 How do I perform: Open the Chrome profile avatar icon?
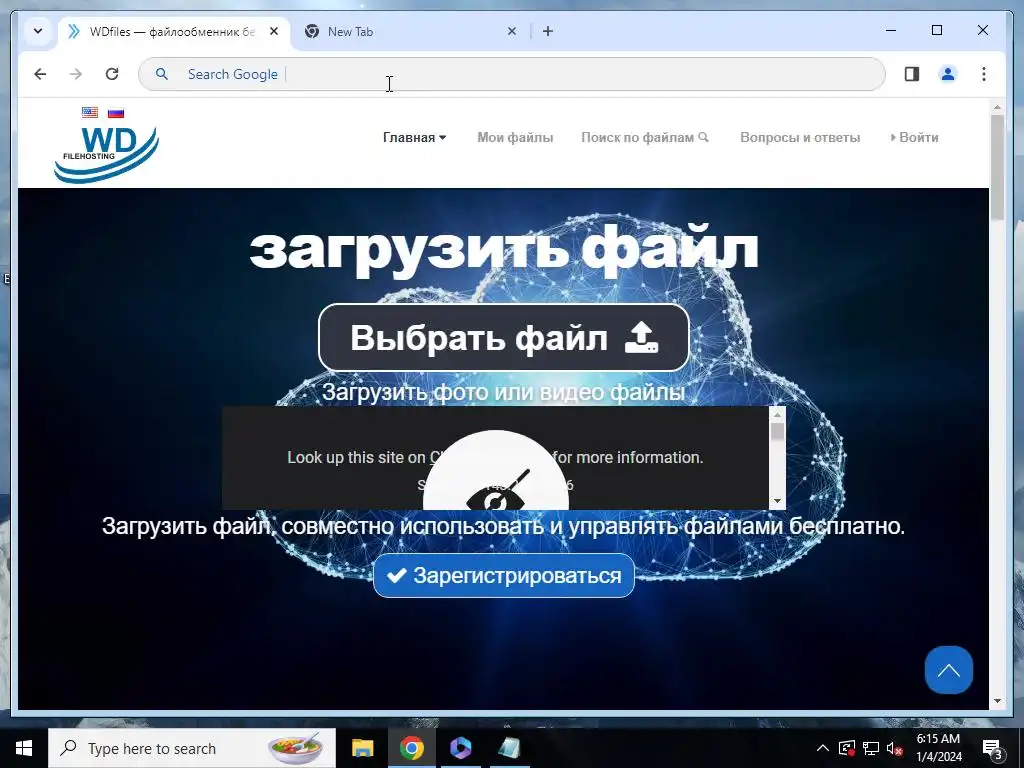coord(948,74)
